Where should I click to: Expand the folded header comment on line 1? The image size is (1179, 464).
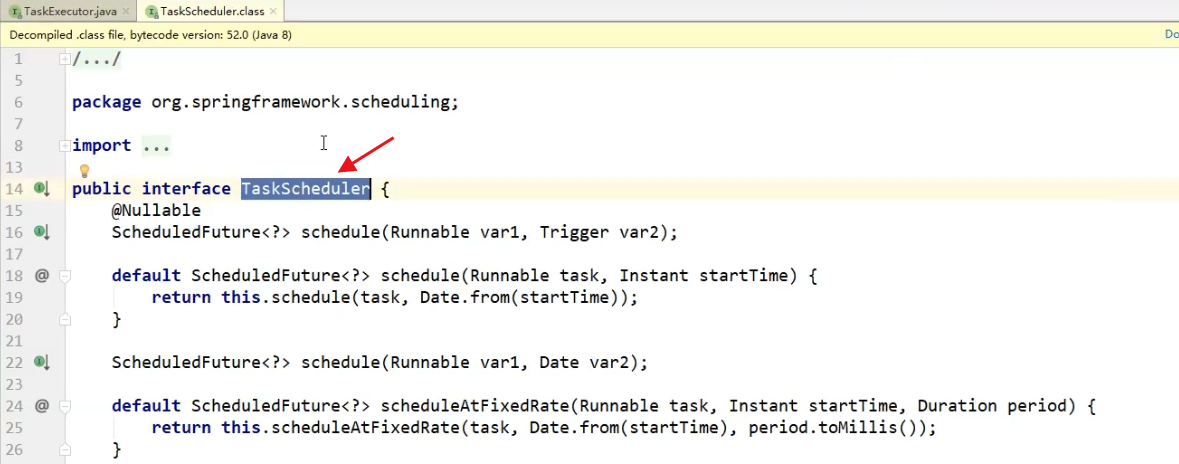(65, 59)
